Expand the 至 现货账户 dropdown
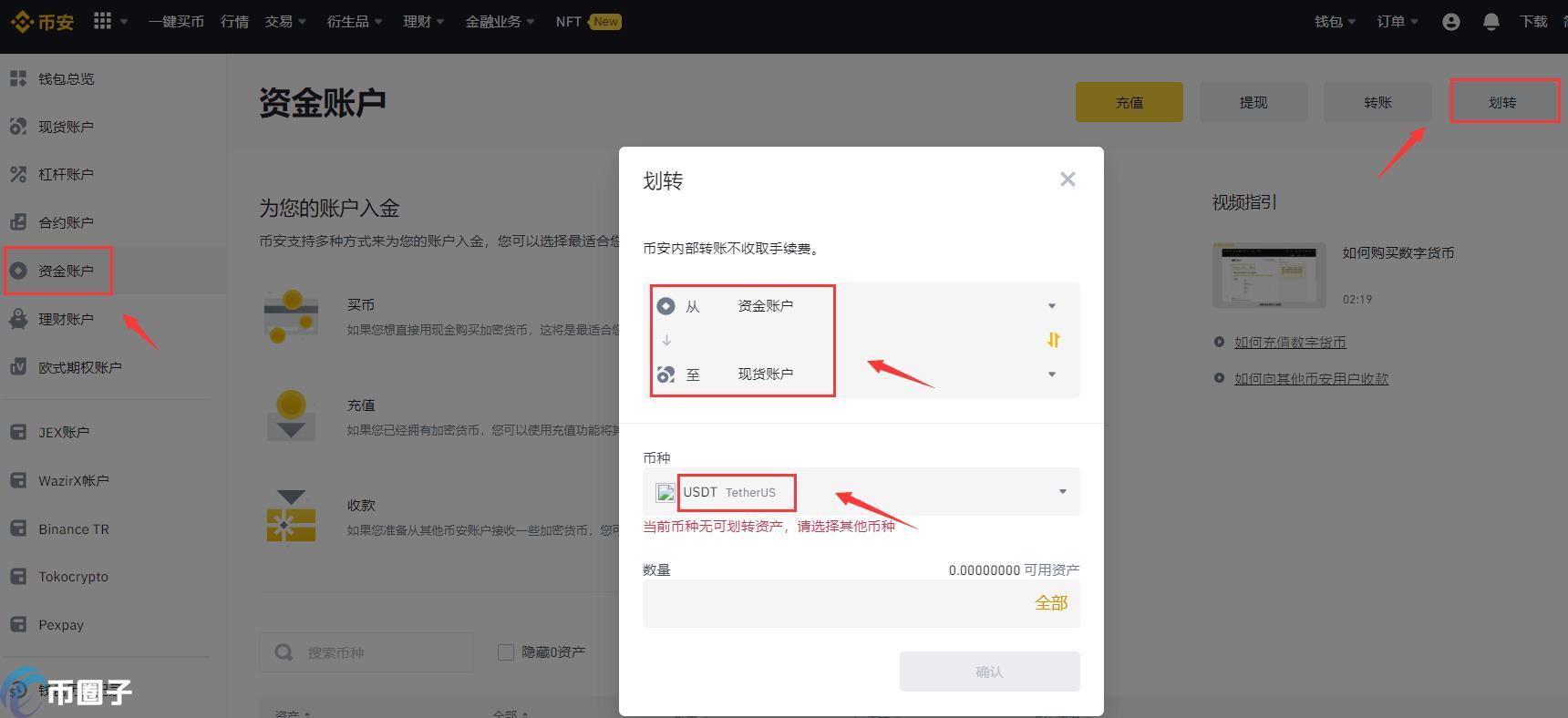Viewport: 1568px width, 718px height. tap(1051, 374)
